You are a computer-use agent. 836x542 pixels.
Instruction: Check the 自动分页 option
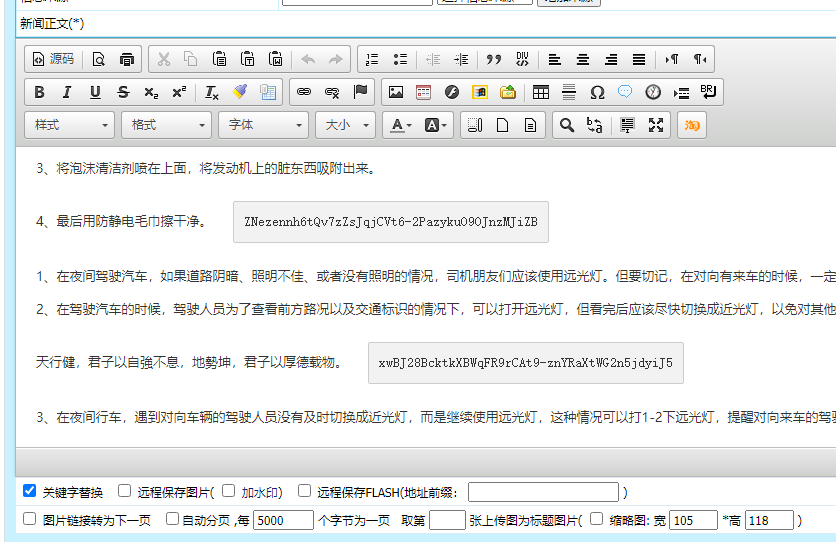coord(173,519)
